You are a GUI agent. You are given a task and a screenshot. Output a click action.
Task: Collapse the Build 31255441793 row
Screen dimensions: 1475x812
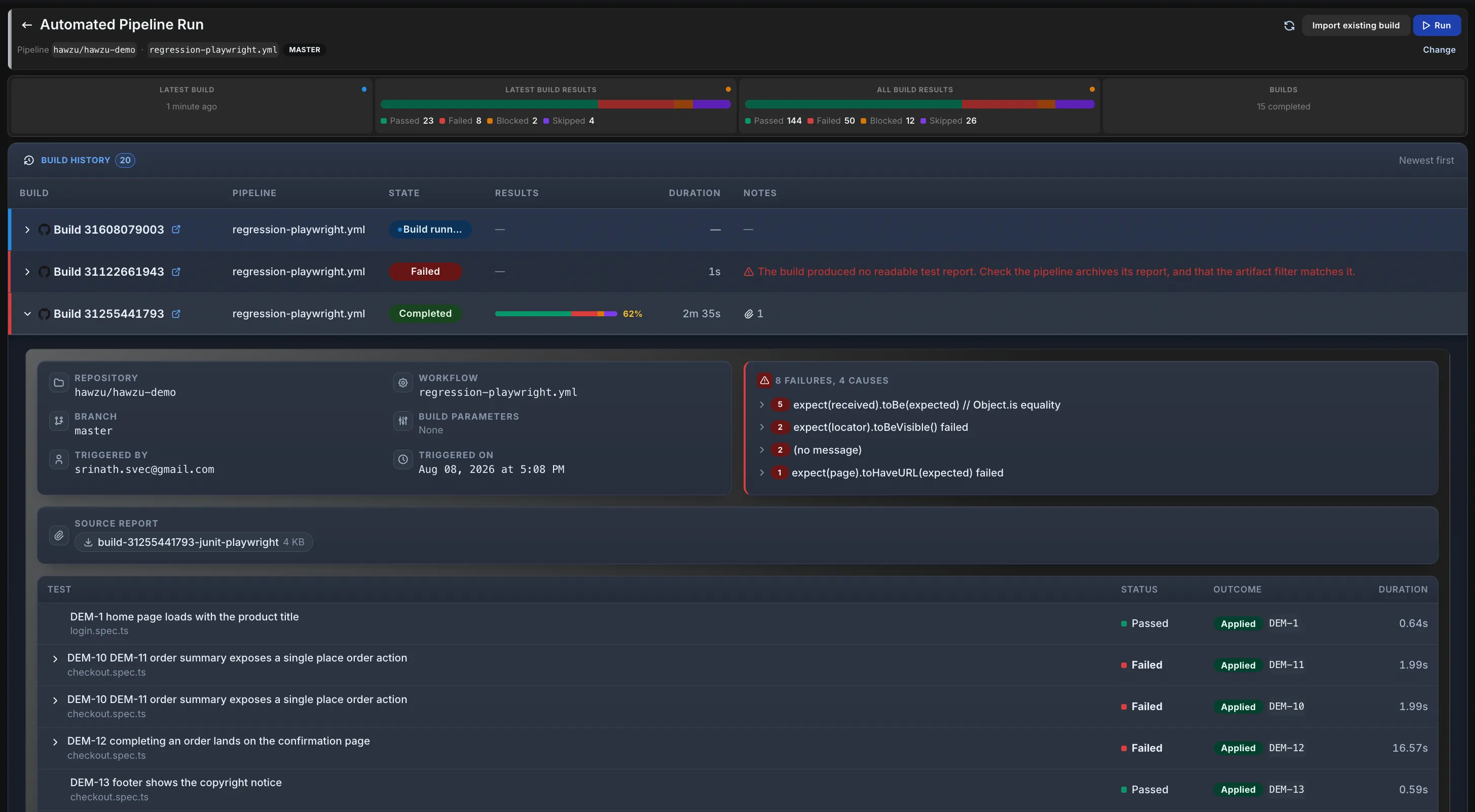[27, 314]
